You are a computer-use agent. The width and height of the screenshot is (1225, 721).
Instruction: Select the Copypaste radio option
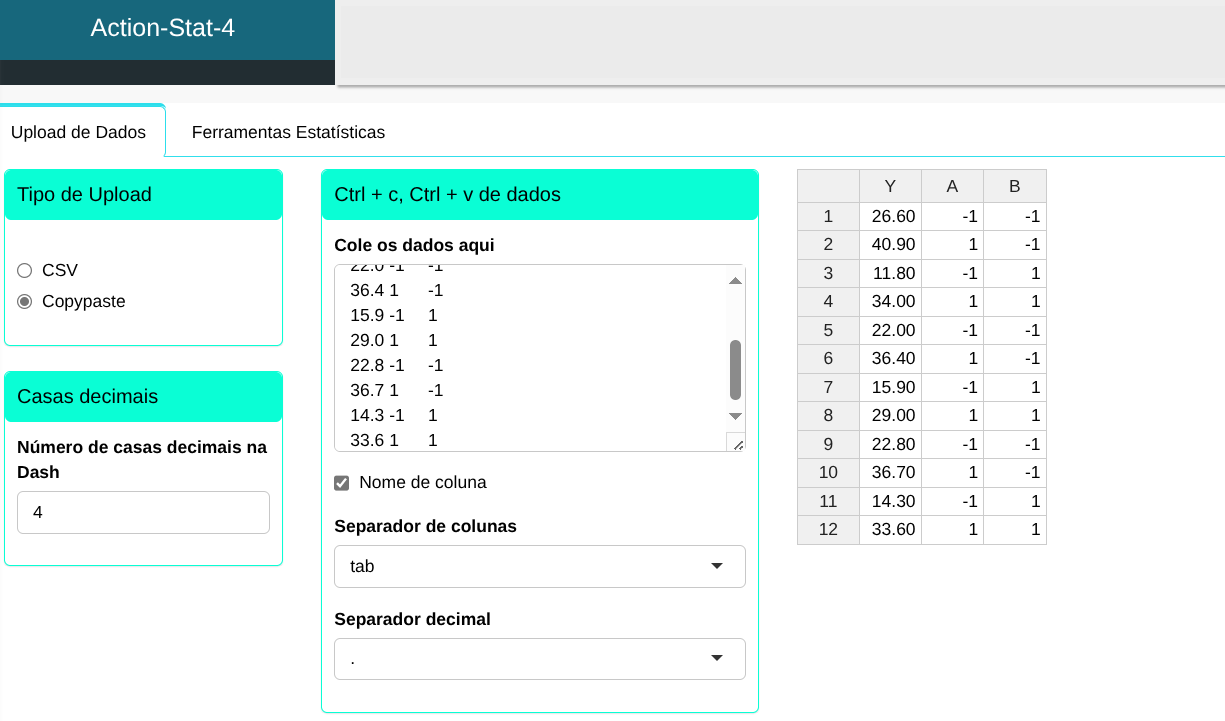point(25,301)
